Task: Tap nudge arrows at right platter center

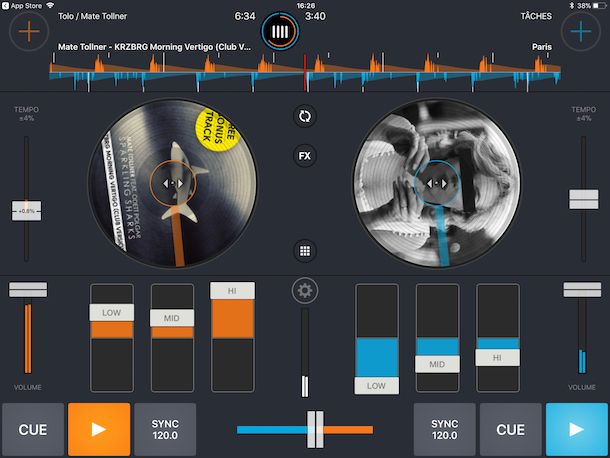Action: click(x=437, y=183)
